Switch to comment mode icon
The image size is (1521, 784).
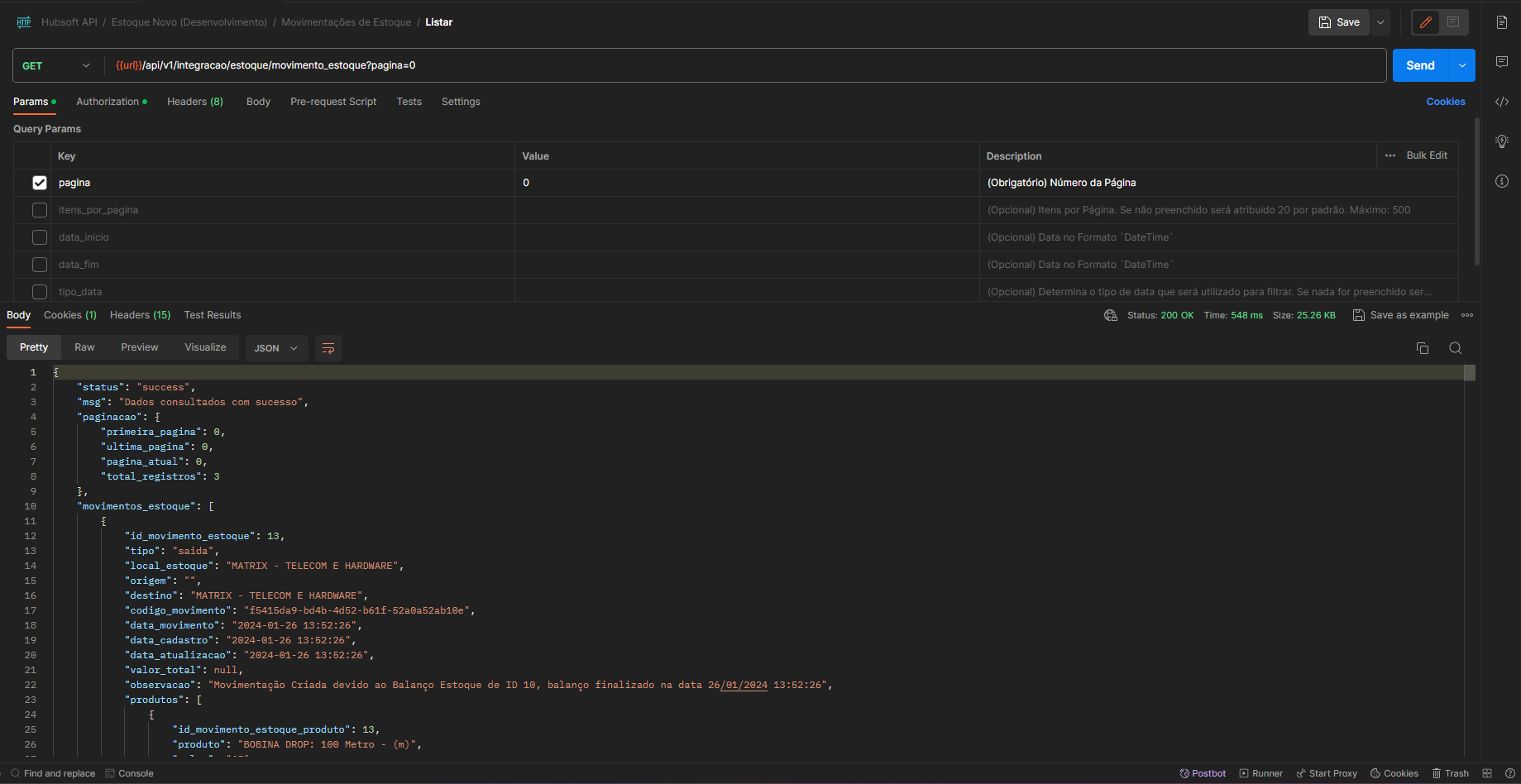(x=1453, y=22)
